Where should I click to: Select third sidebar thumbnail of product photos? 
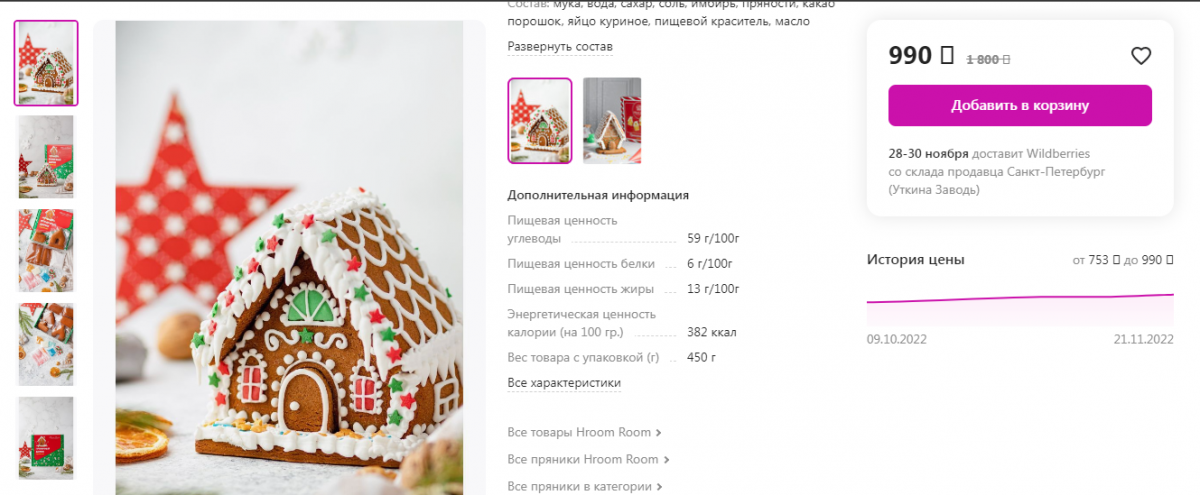point(46,250)
